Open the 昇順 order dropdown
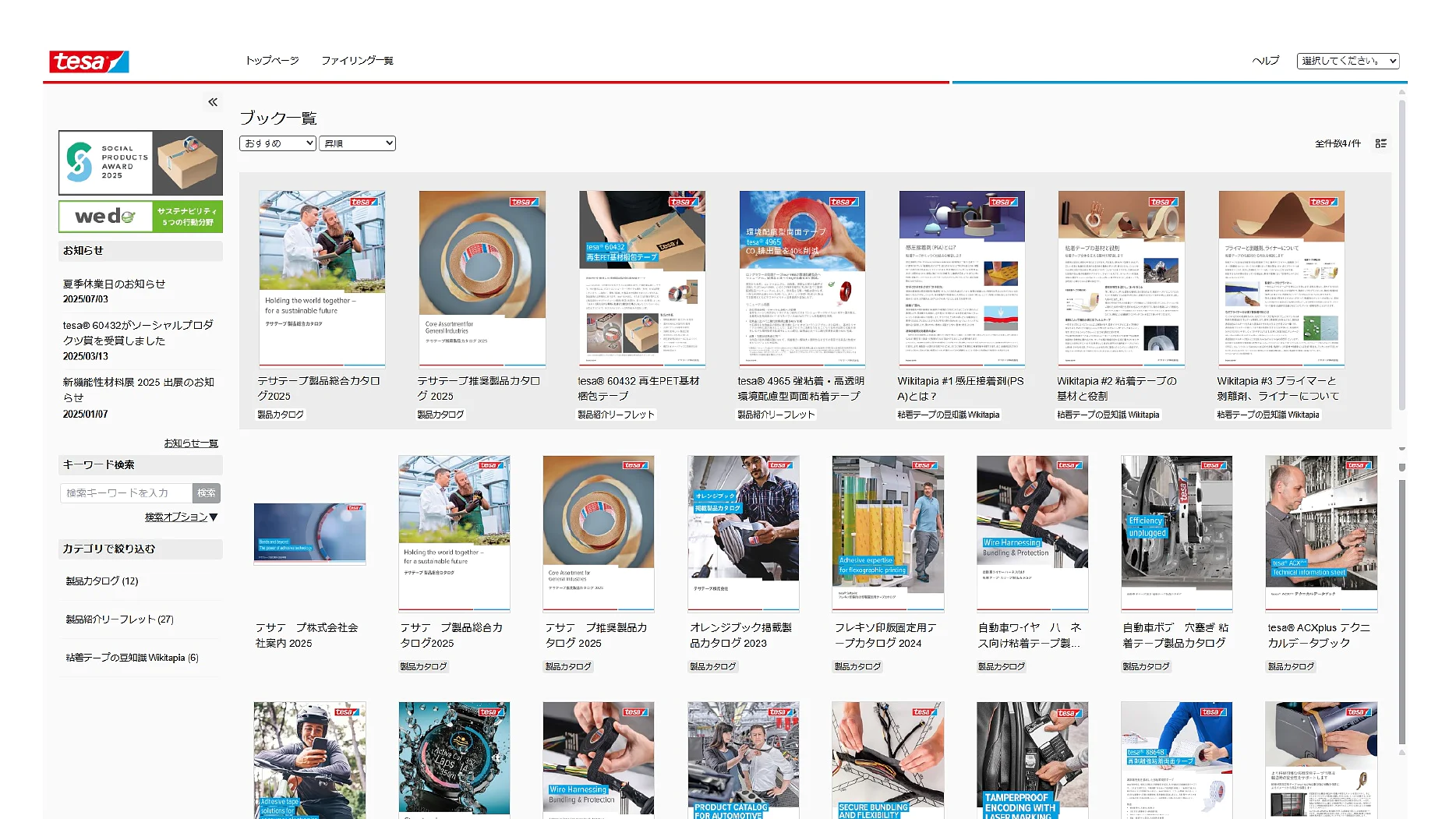 357,143
